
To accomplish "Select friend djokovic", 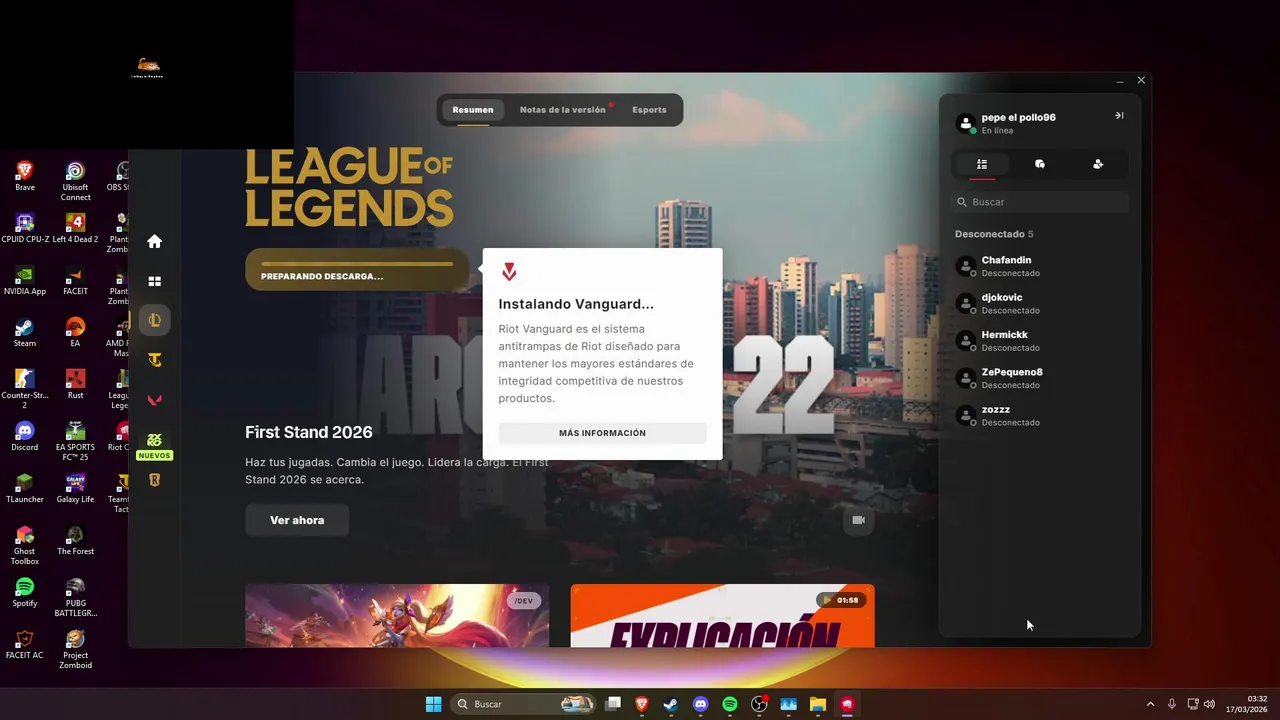I will pos(1040,303).
